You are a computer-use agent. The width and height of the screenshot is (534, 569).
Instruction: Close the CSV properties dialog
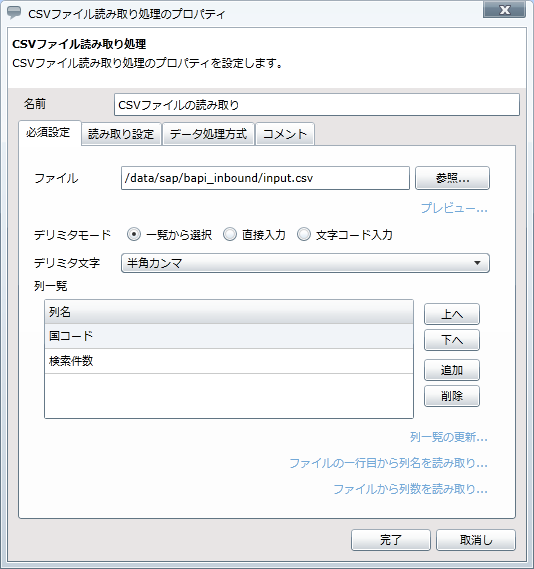coord(504,10)
